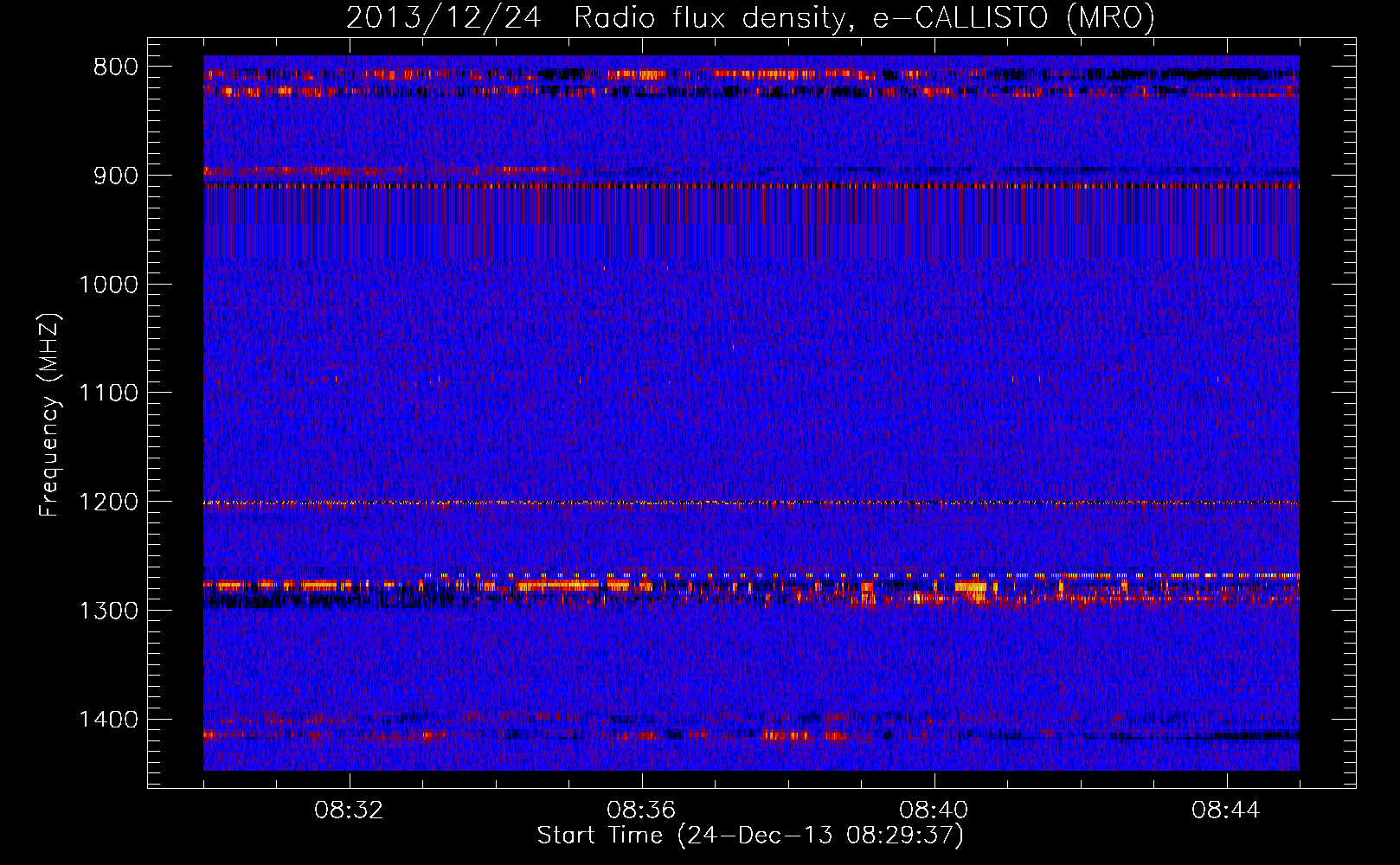
Task: Click the '1000' frequency tick label
Action: 108,285
